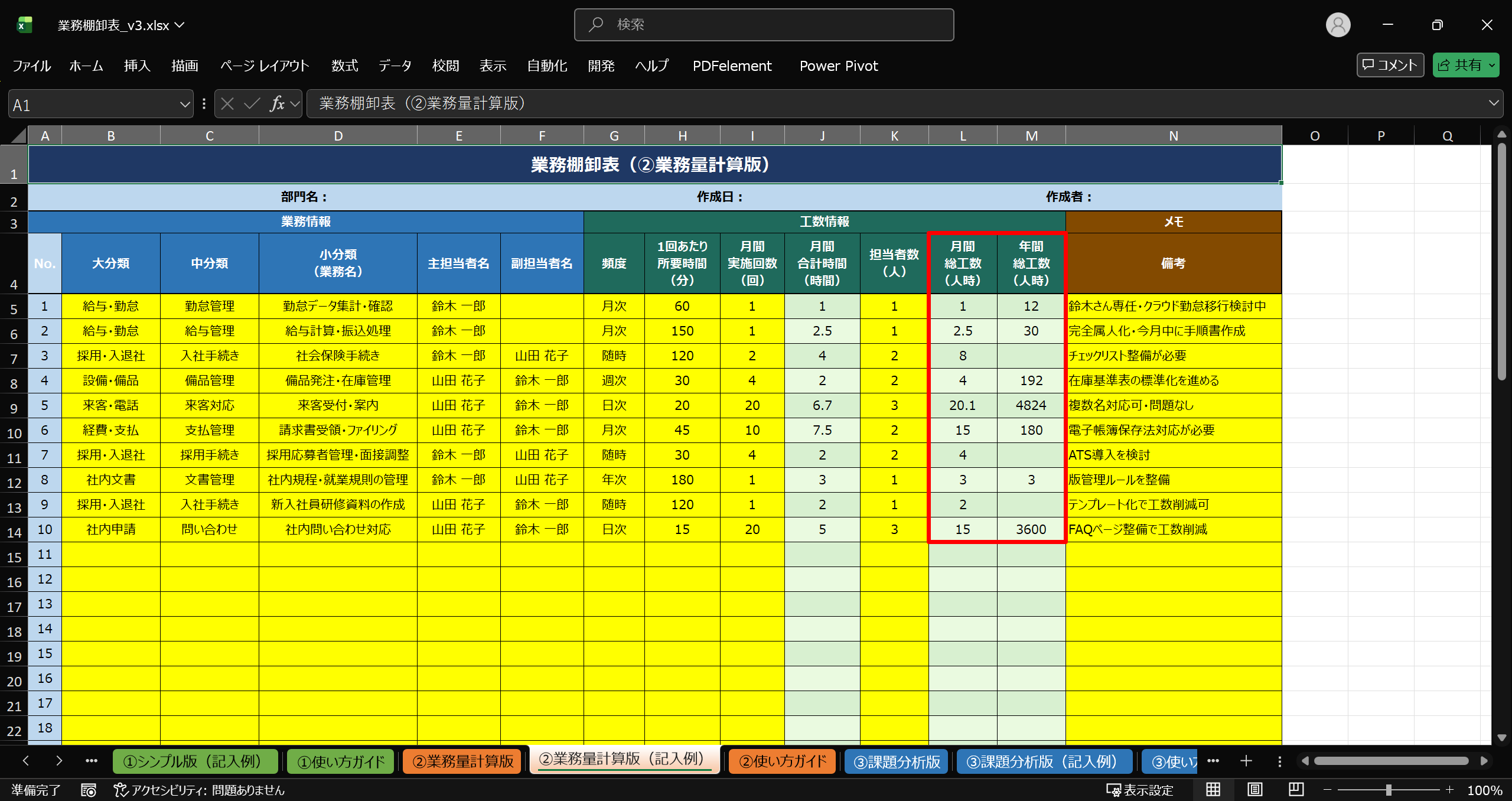1512x801 pixels.
Task: Switch to Page Layout view
Action: pyautogui.click(x=1255, y=790)
